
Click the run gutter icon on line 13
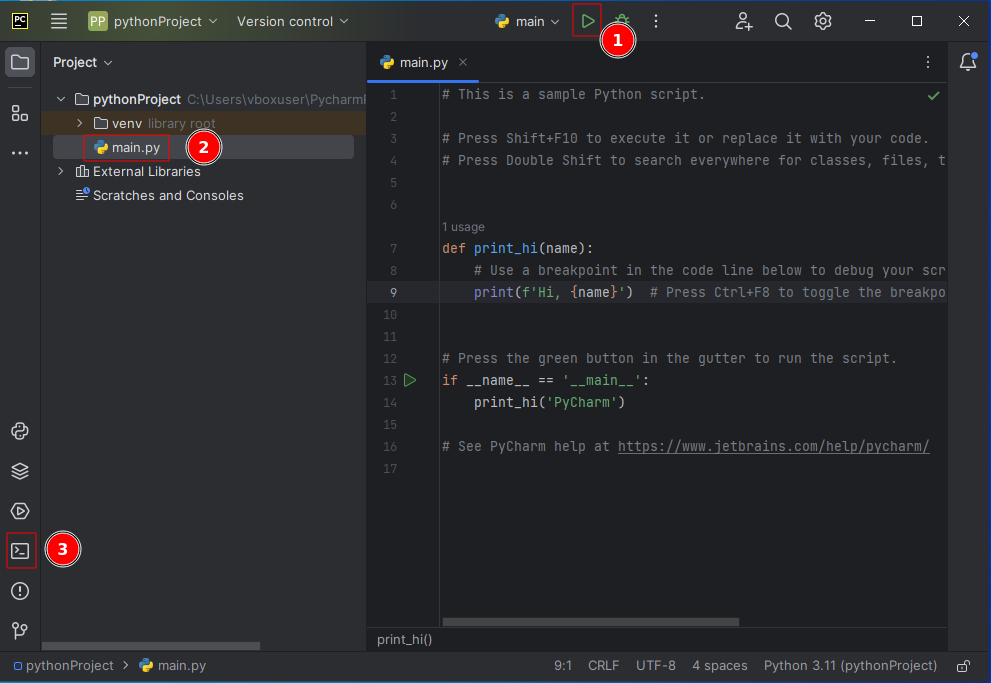pyautogui.click(x=410, y=380)
